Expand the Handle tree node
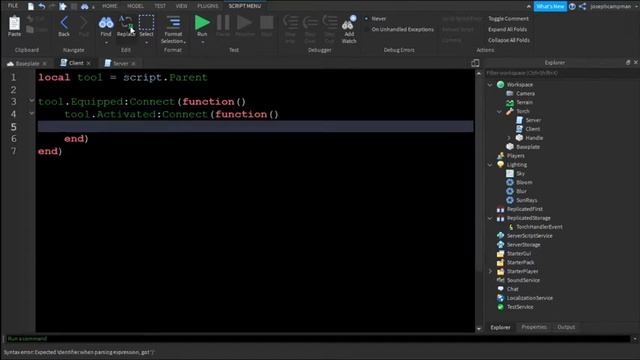 (509, 138)
